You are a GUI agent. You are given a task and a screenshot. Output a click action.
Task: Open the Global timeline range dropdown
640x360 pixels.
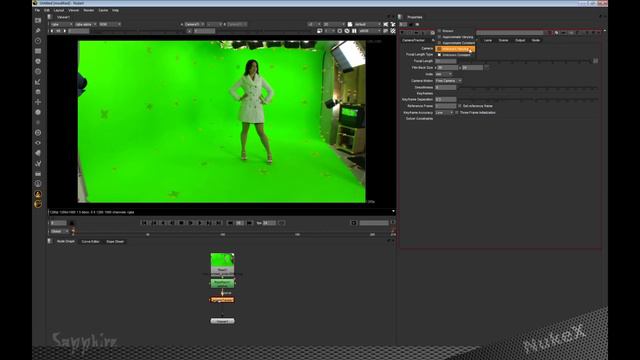[60, 231]
